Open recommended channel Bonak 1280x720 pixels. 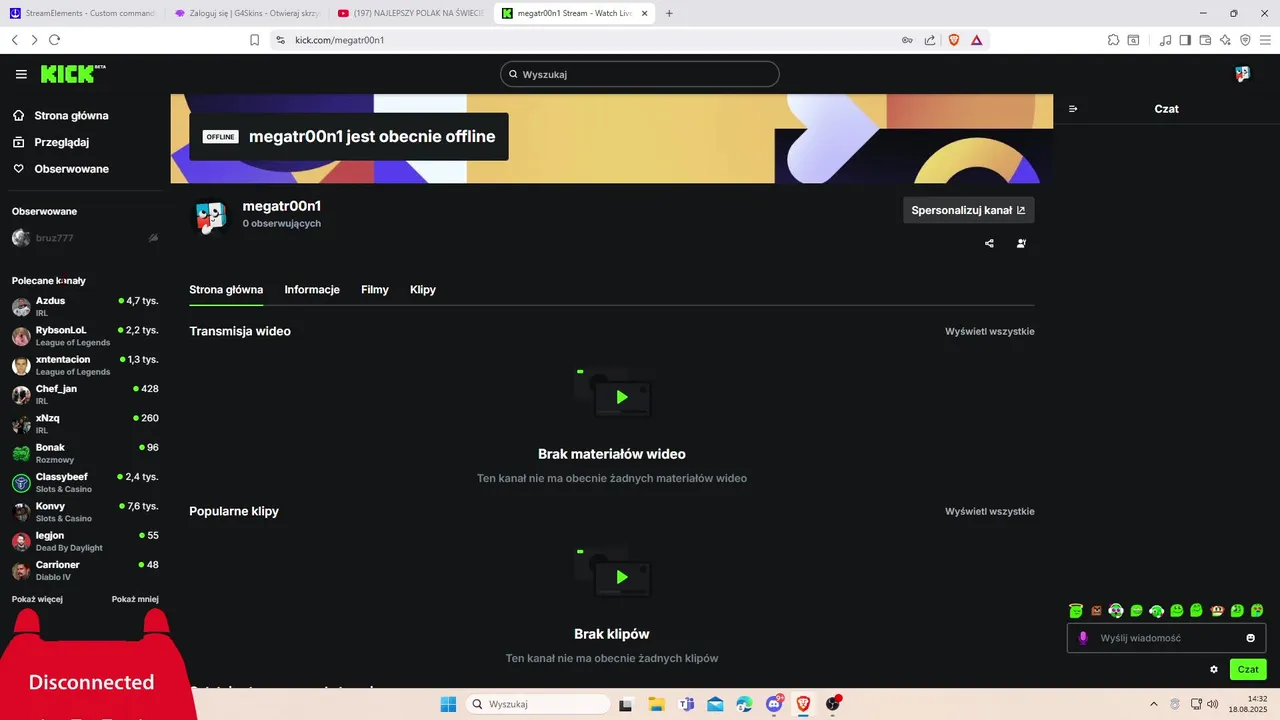85,453
